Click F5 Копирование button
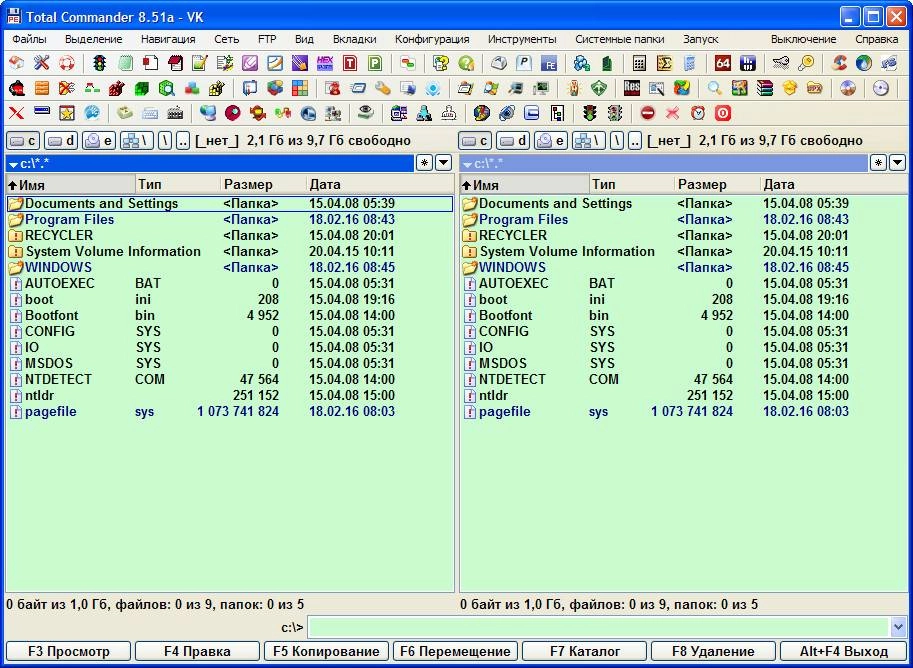The height and width of the screenshot is (668, 913). coord(326,651)
